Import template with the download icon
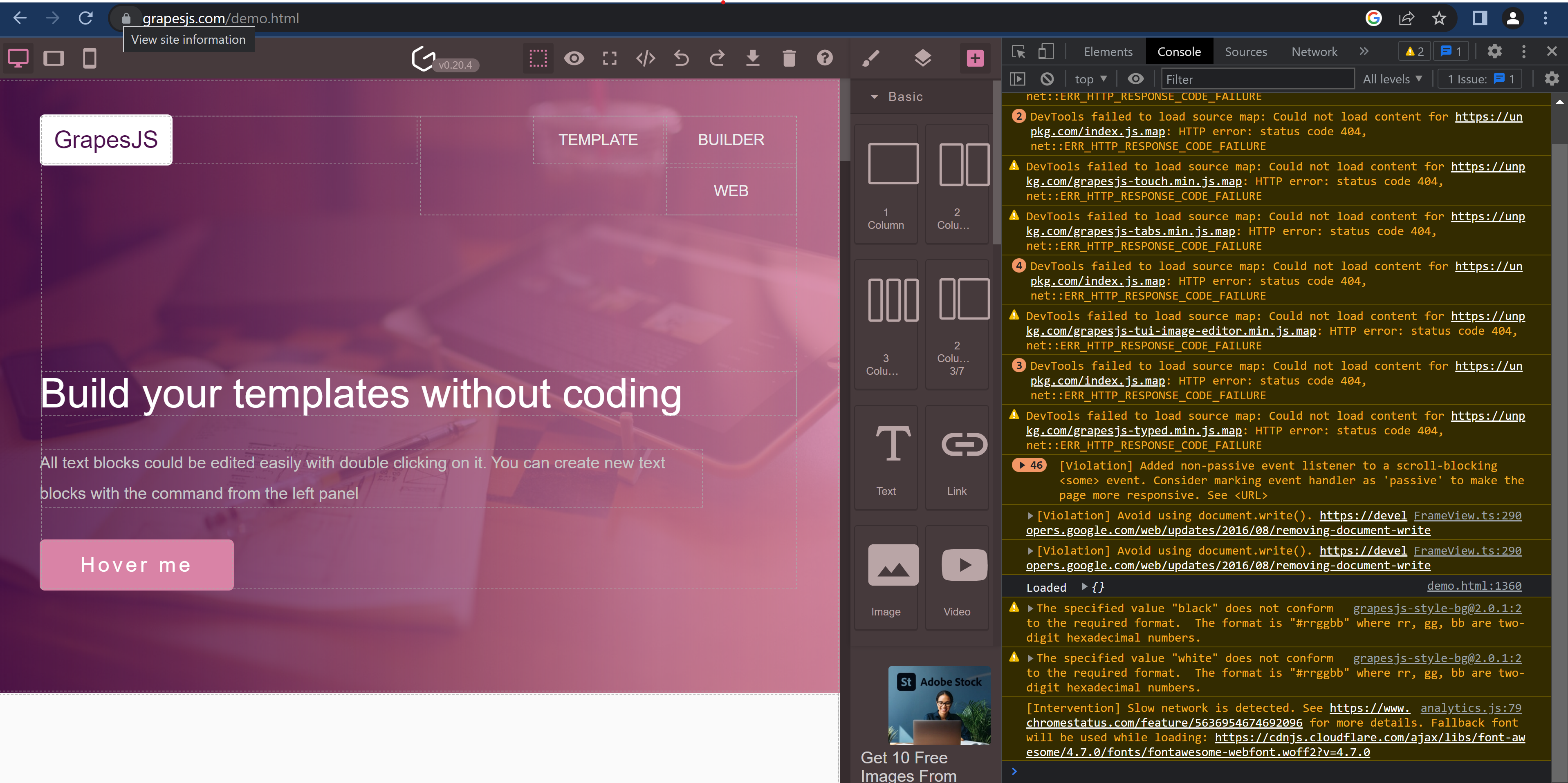This screenshot has width=1568, height=783. click(753, 58)
